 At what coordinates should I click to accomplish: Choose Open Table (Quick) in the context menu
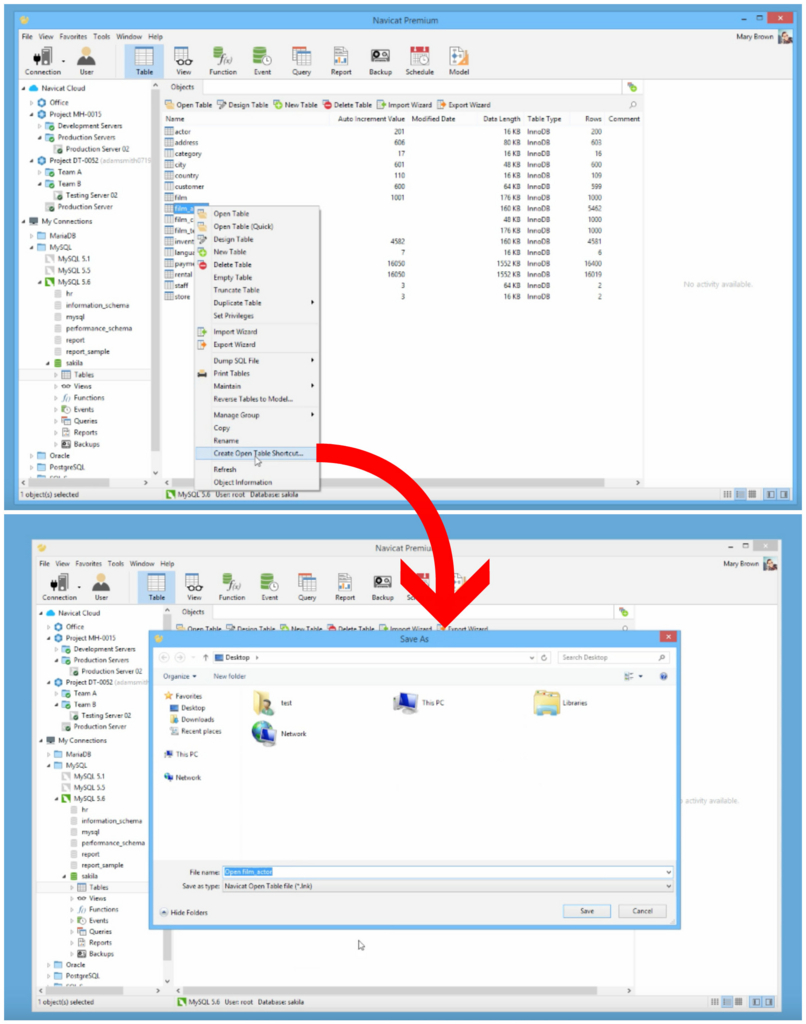243,227
